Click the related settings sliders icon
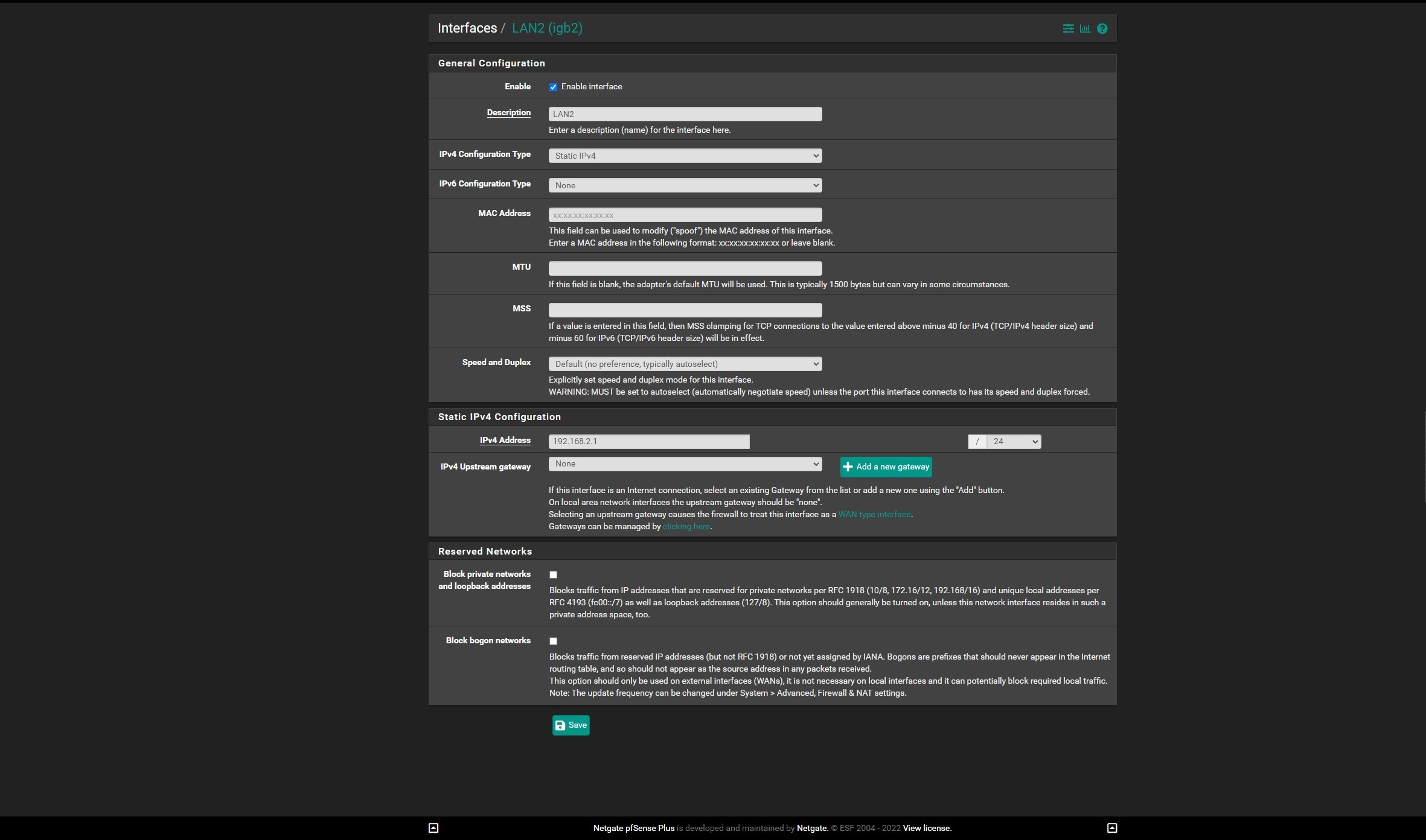The width and height of the screenshot is (1426, 840). (x=1068, y=28)
